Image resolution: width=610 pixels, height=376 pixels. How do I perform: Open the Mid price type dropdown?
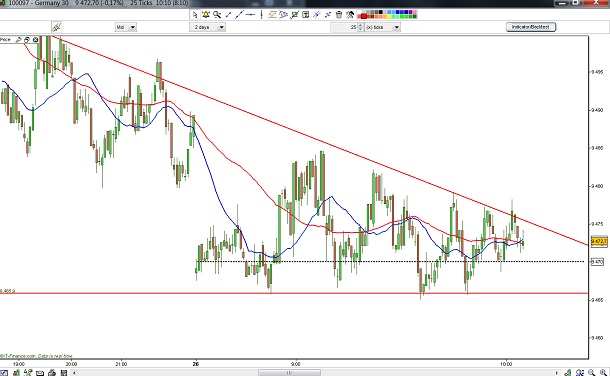coord(126,27)
